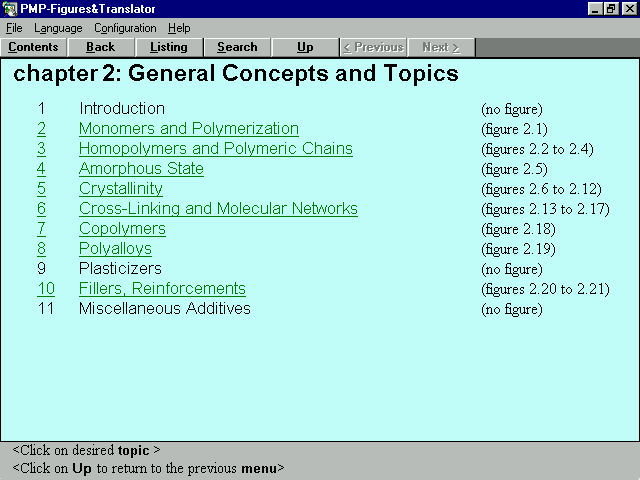The width and height of the screenshot is (640, 480).
Task: Select the Copolymers topic link
Action: click(122, 229)
